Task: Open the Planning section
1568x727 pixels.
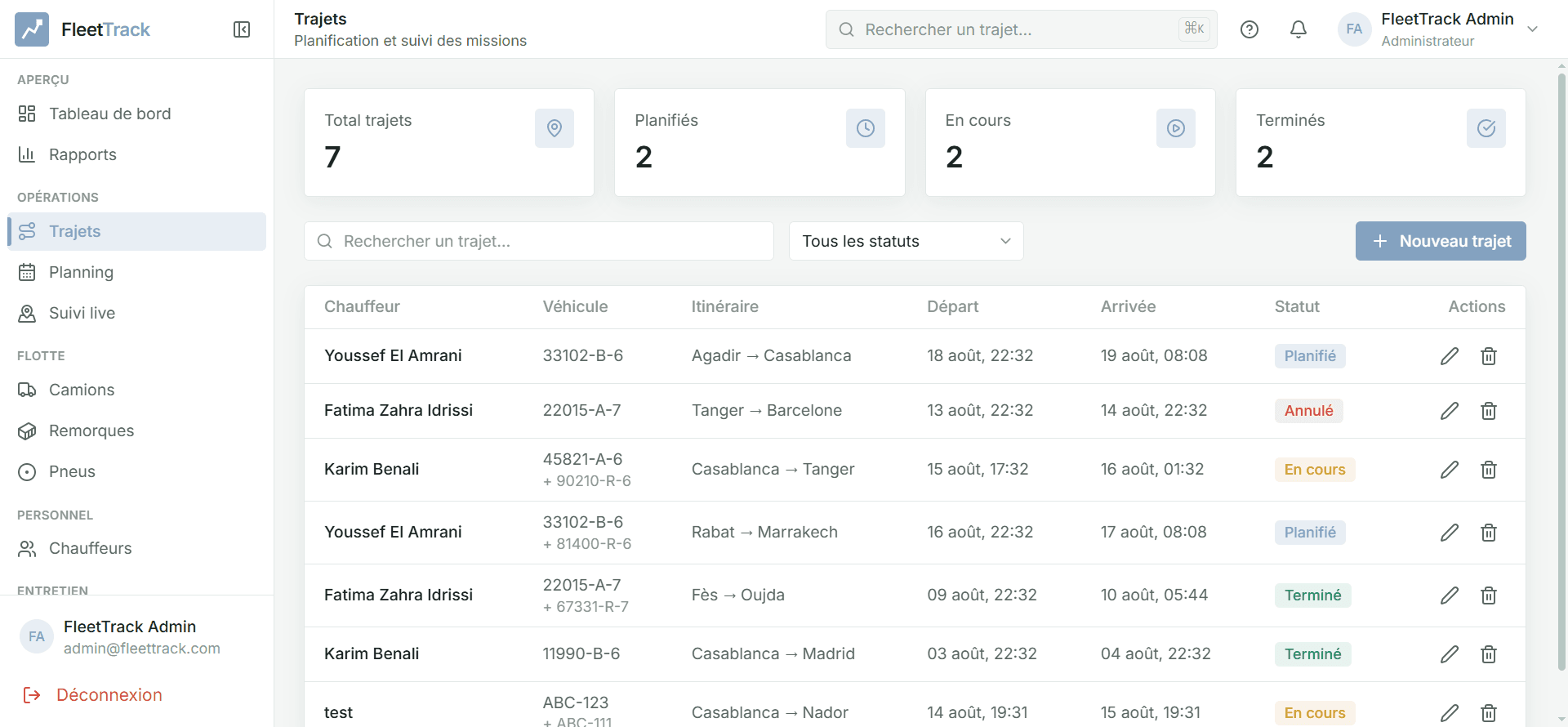Action: [x=136, y=272]
